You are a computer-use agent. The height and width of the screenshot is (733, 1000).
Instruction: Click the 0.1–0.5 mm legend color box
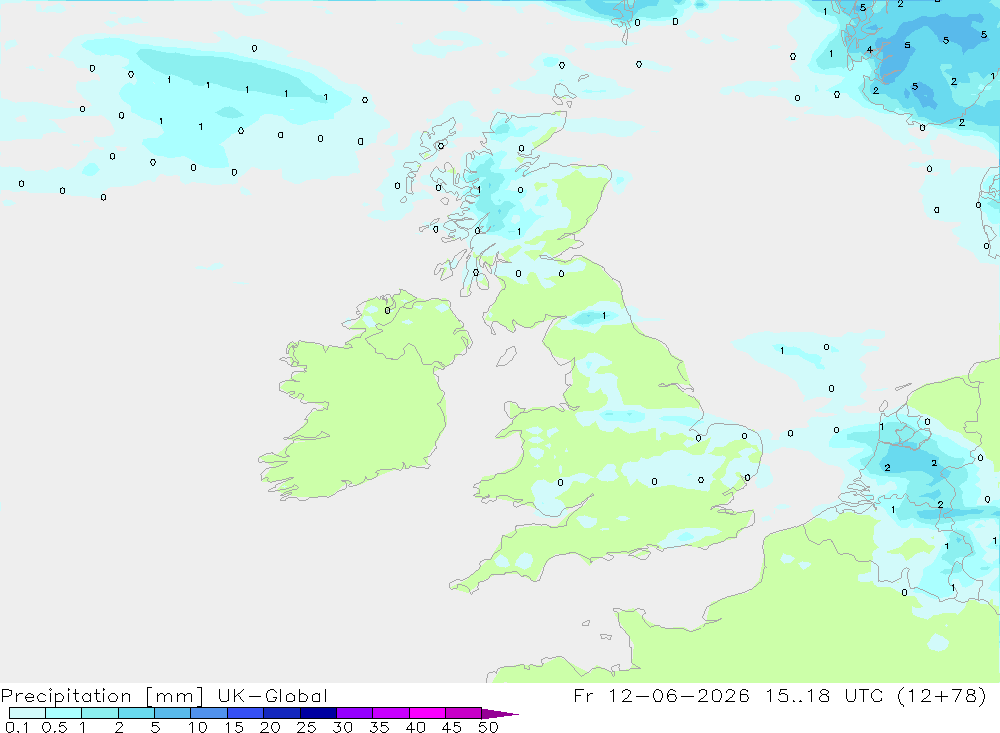coord(27,713)
